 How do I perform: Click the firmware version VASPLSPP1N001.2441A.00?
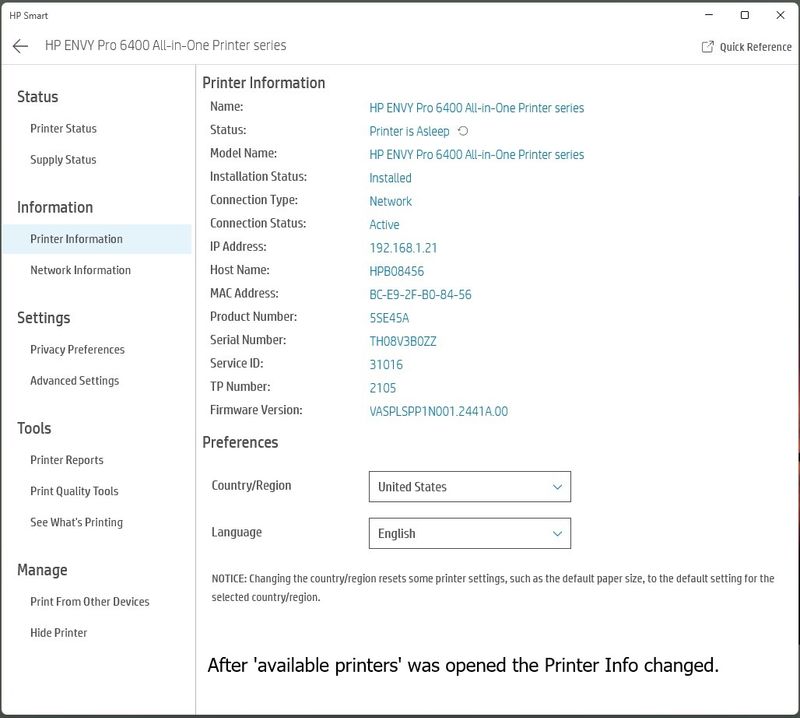[439, 411]
